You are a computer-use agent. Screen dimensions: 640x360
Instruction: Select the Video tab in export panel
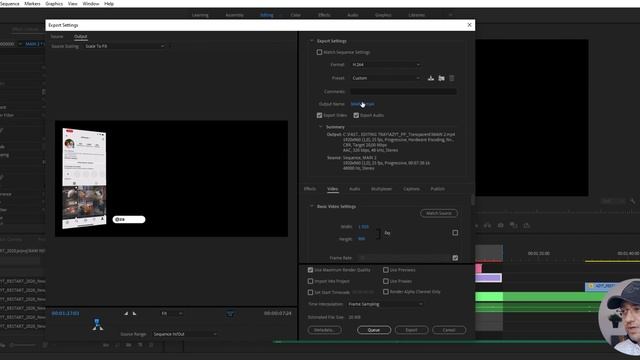coord(333,189)
